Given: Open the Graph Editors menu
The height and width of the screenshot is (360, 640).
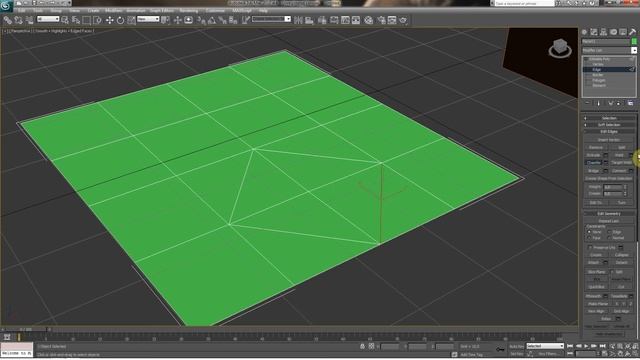Looking at the screenshot, I should [162, 11].
